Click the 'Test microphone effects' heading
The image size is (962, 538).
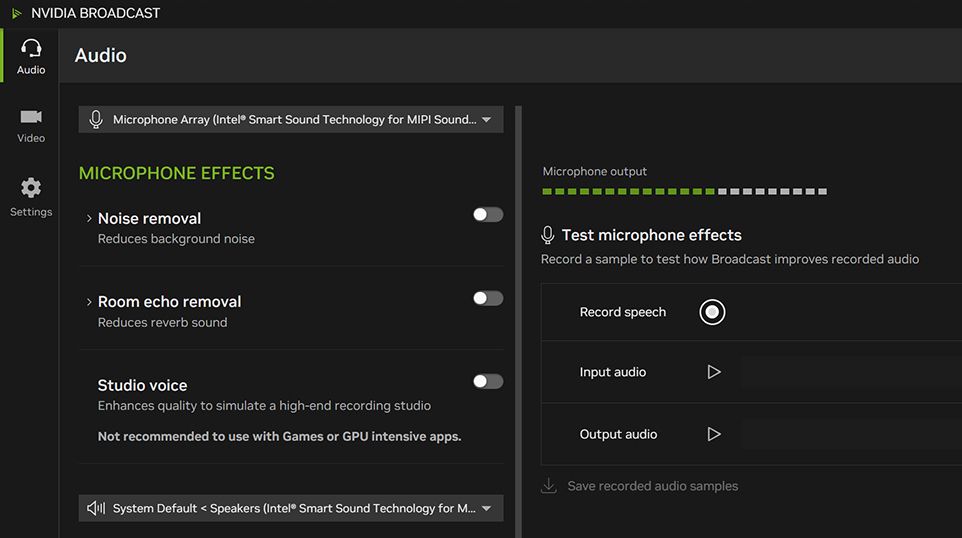pyautogui.click(x=652, y=235)
